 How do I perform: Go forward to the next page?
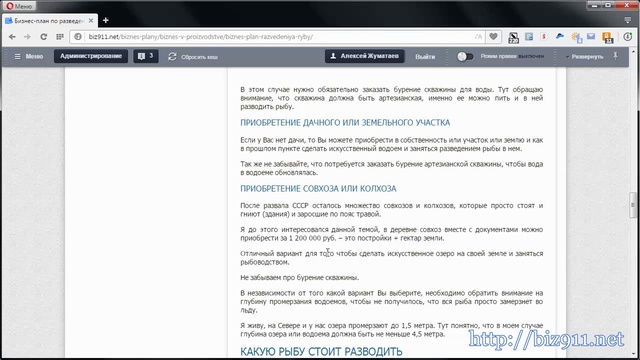[27, 37]
